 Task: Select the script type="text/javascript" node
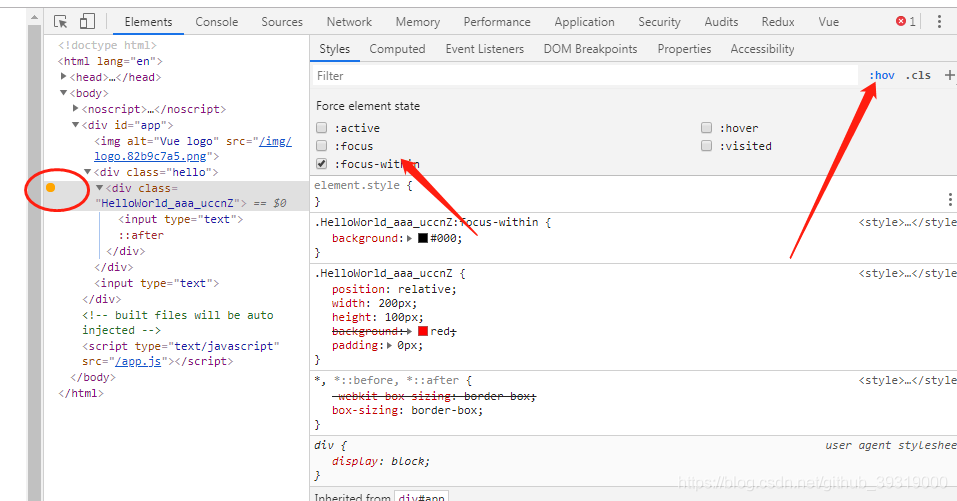point(181,353)
